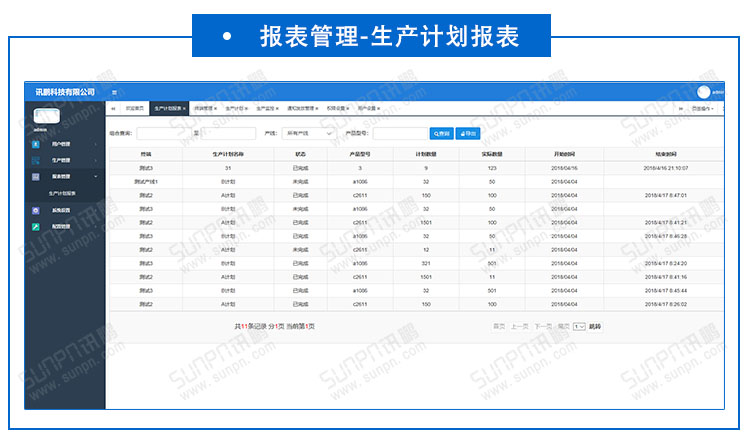Collapse the 报表管理 sidebar menu
The height and width of the screenshot is (444, 750).
65,177
